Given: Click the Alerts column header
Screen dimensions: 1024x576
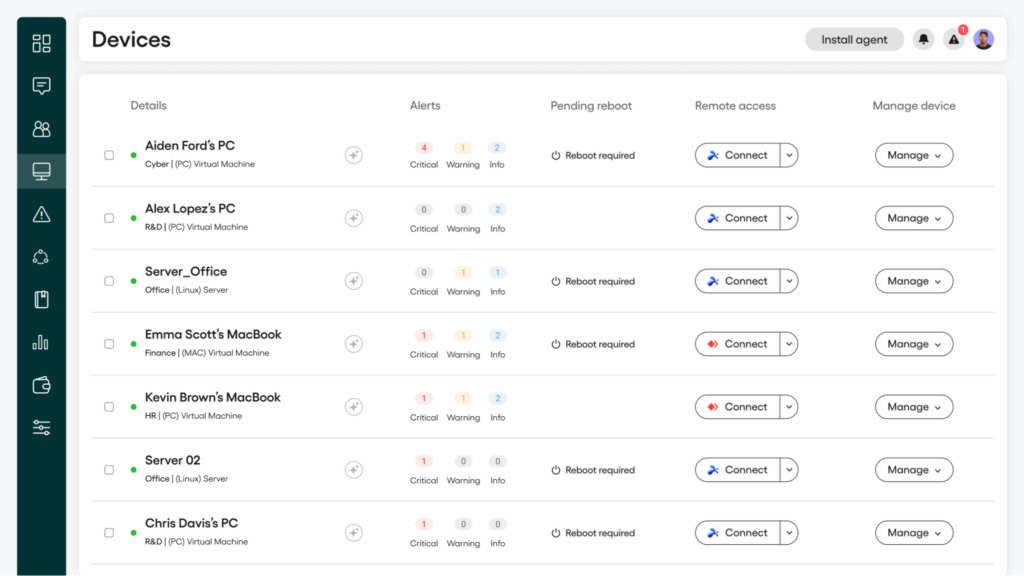Looking at the screenshot, I should [425, 106].
